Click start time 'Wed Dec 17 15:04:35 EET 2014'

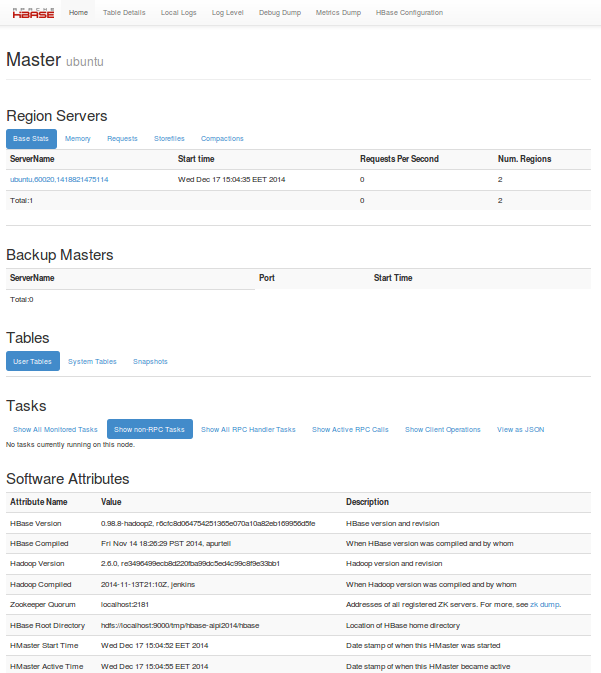click(x=231, y=179)
